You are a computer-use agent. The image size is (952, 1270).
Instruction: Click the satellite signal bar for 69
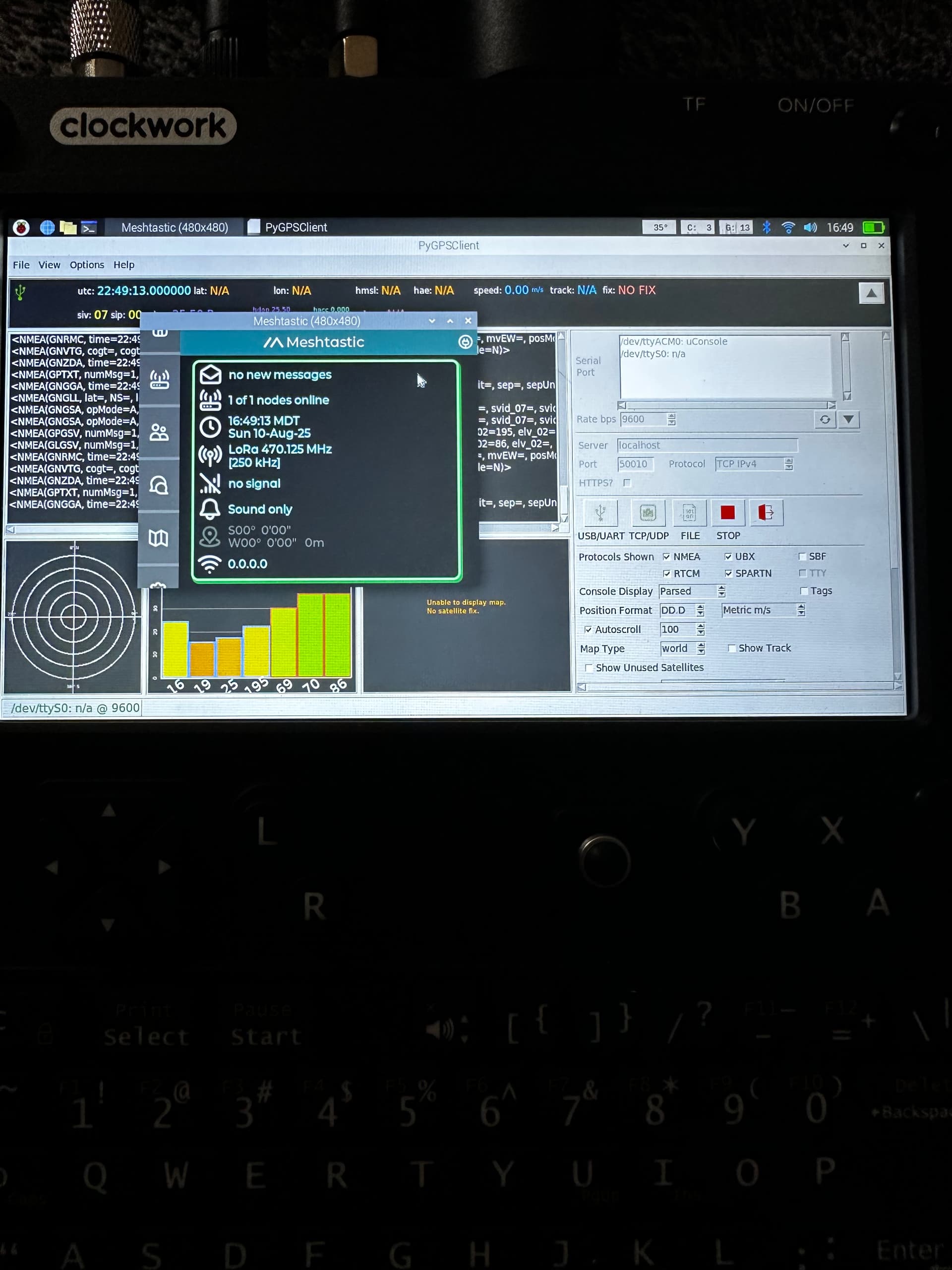point(284,642)
